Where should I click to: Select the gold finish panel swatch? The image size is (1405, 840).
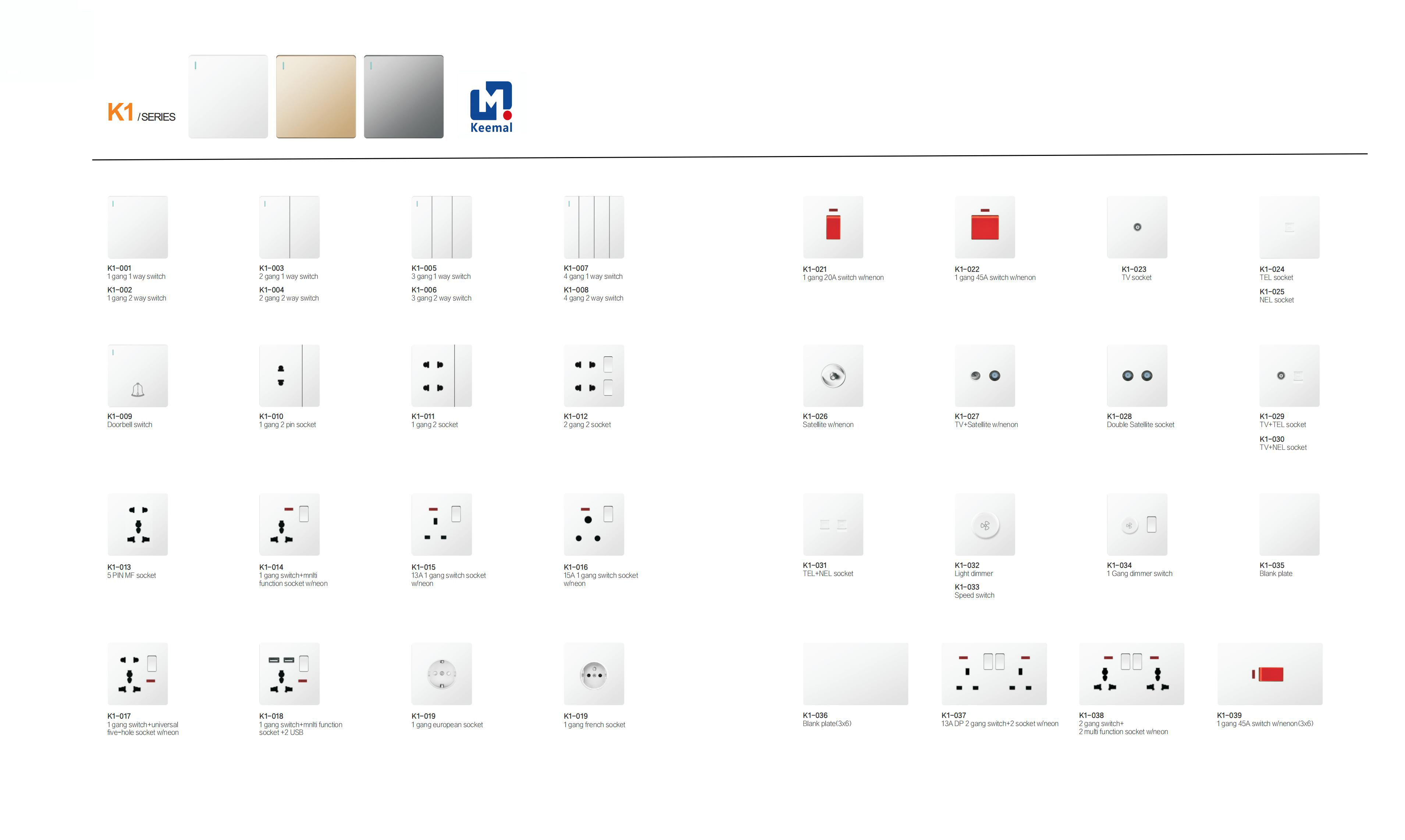[x=316, y=96]
